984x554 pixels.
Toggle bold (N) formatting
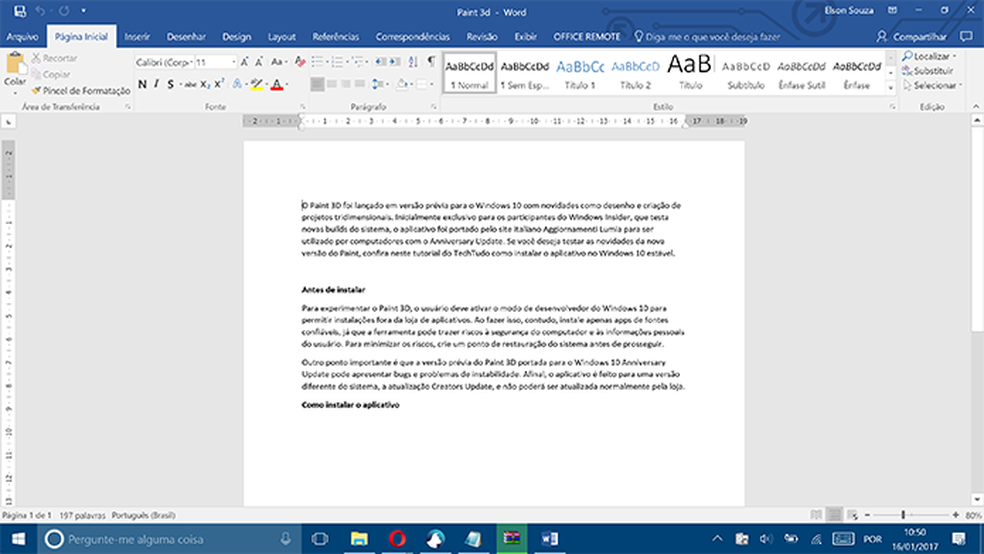142,83
